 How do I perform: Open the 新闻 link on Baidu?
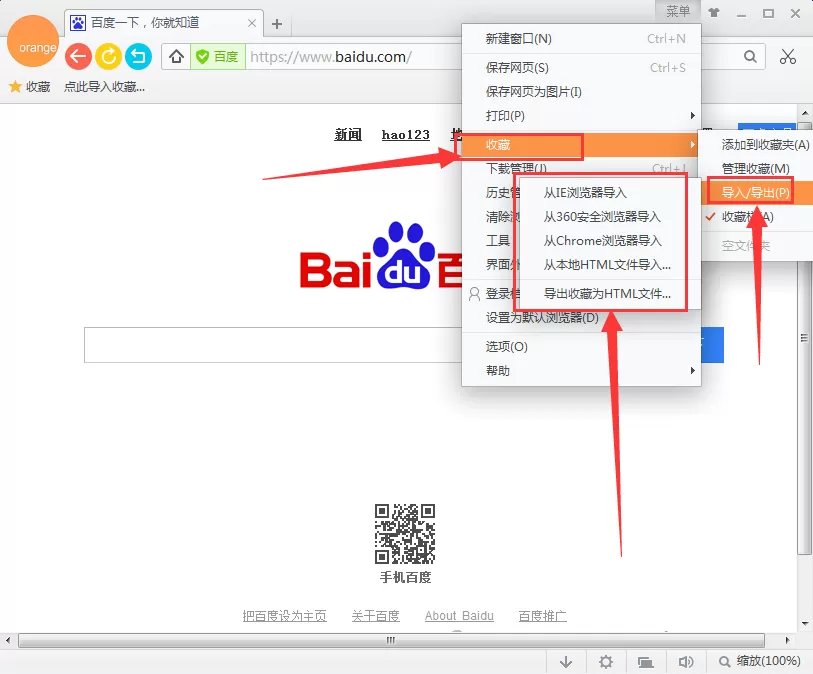coord(348,135)
